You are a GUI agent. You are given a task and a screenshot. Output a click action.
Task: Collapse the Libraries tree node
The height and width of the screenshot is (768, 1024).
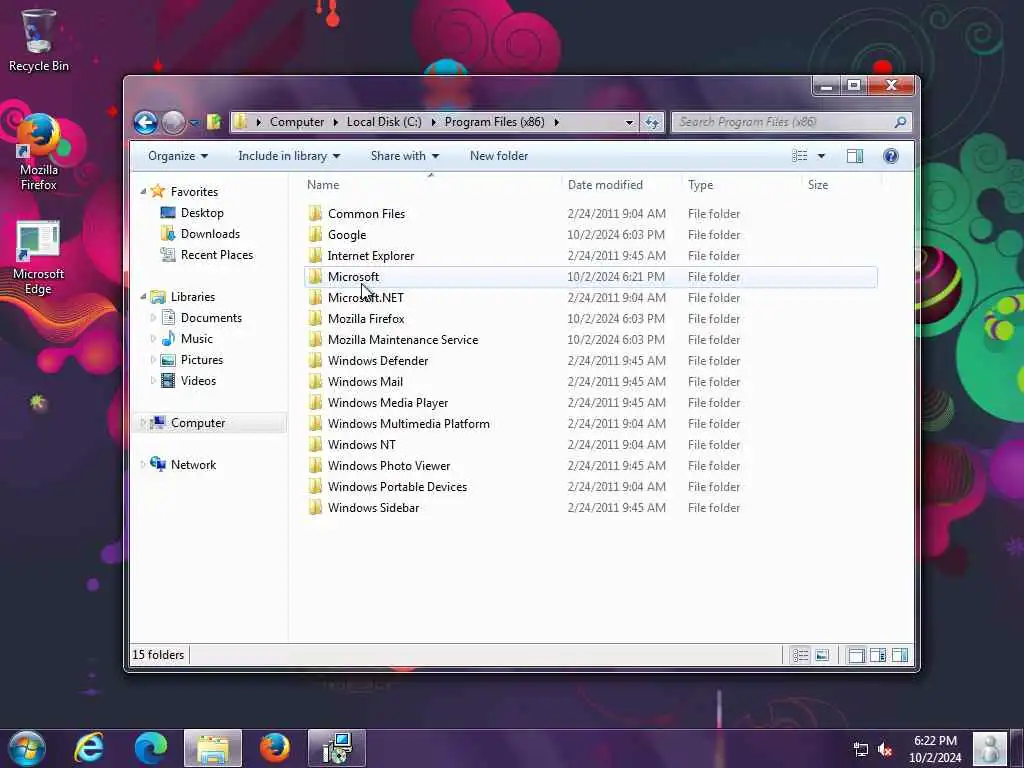click(143, 296)
